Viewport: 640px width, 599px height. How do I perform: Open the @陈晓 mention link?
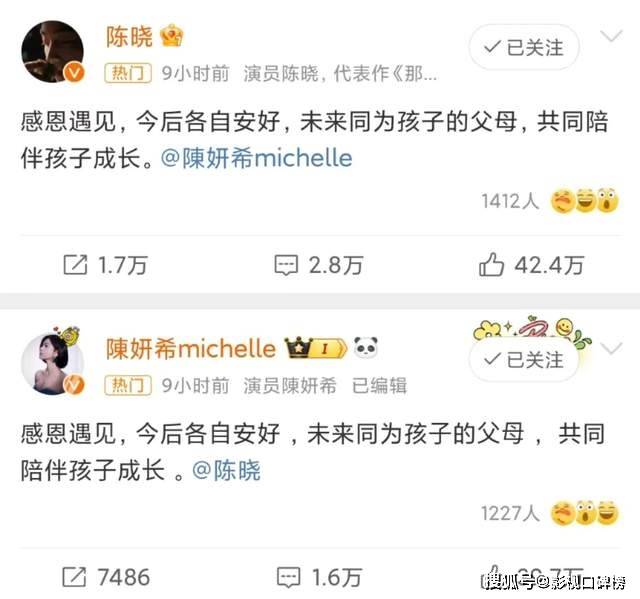226,470
